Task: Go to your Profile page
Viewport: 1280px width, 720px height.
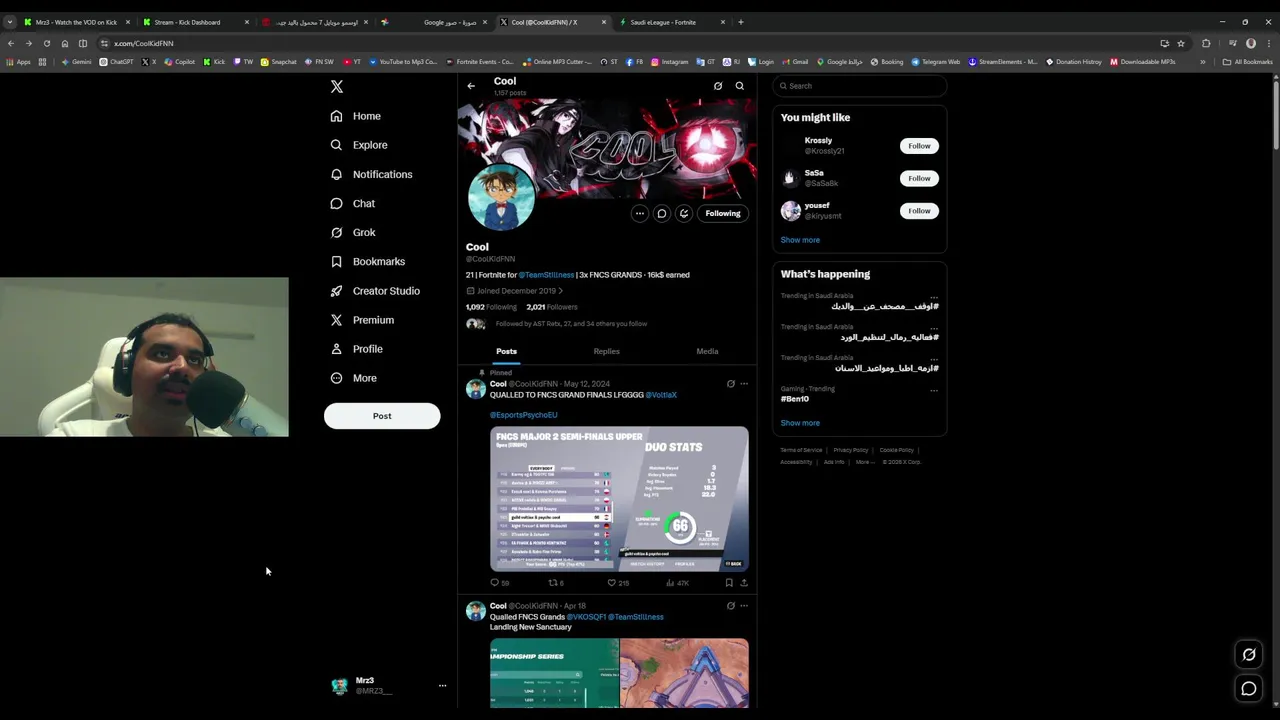Action: tap(357, 349)
